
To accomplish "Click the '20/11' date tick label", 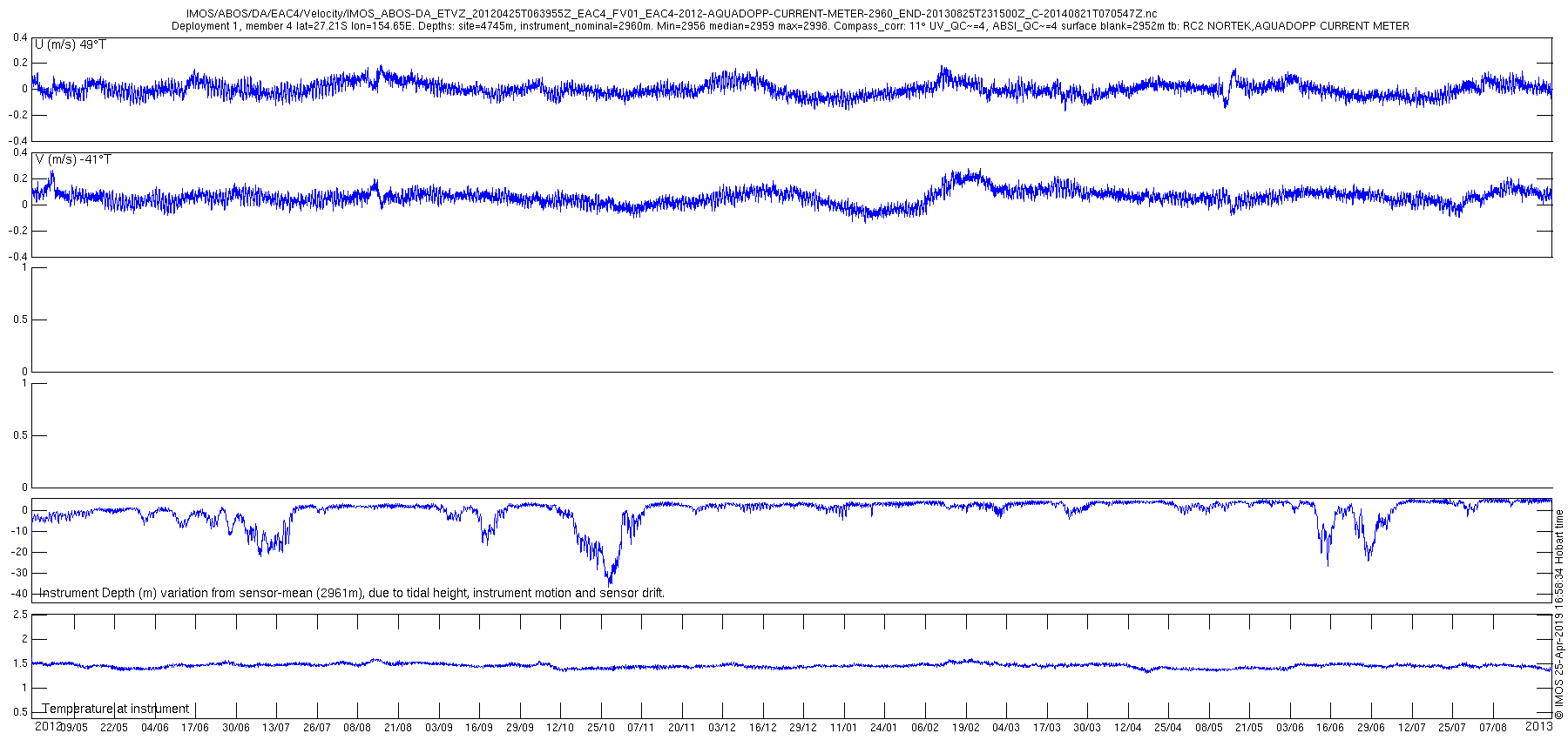I will pyautogui.click(x=682, y=728).
